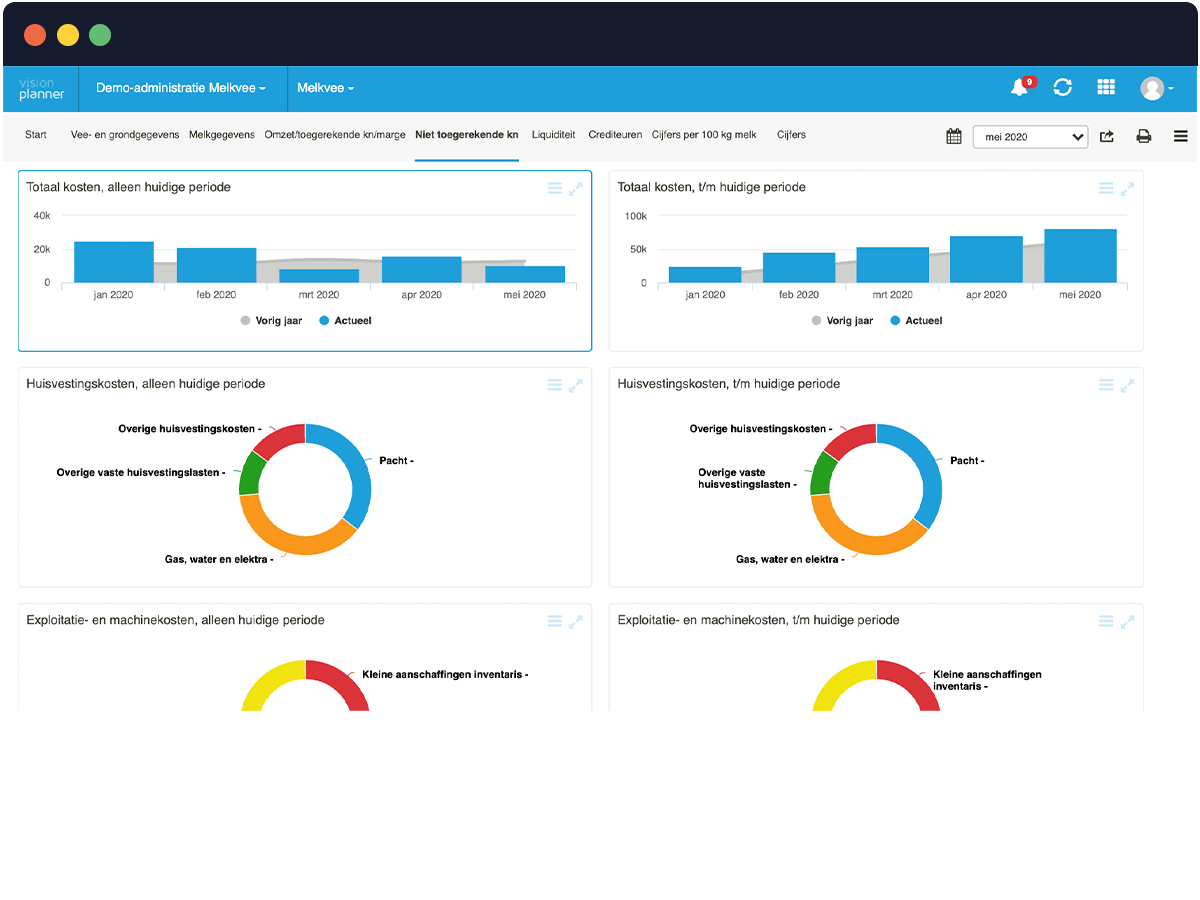1200x900 pixels.
Task: Open the 'Melkvee' dropdown in header
Action: click(325, 88)
